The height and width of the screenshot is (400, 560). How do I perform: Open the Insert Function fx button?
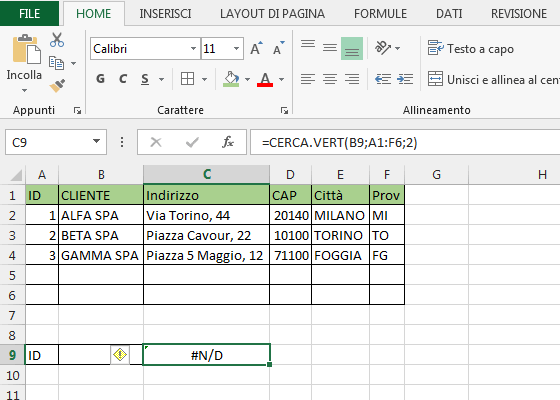[228, 142]
